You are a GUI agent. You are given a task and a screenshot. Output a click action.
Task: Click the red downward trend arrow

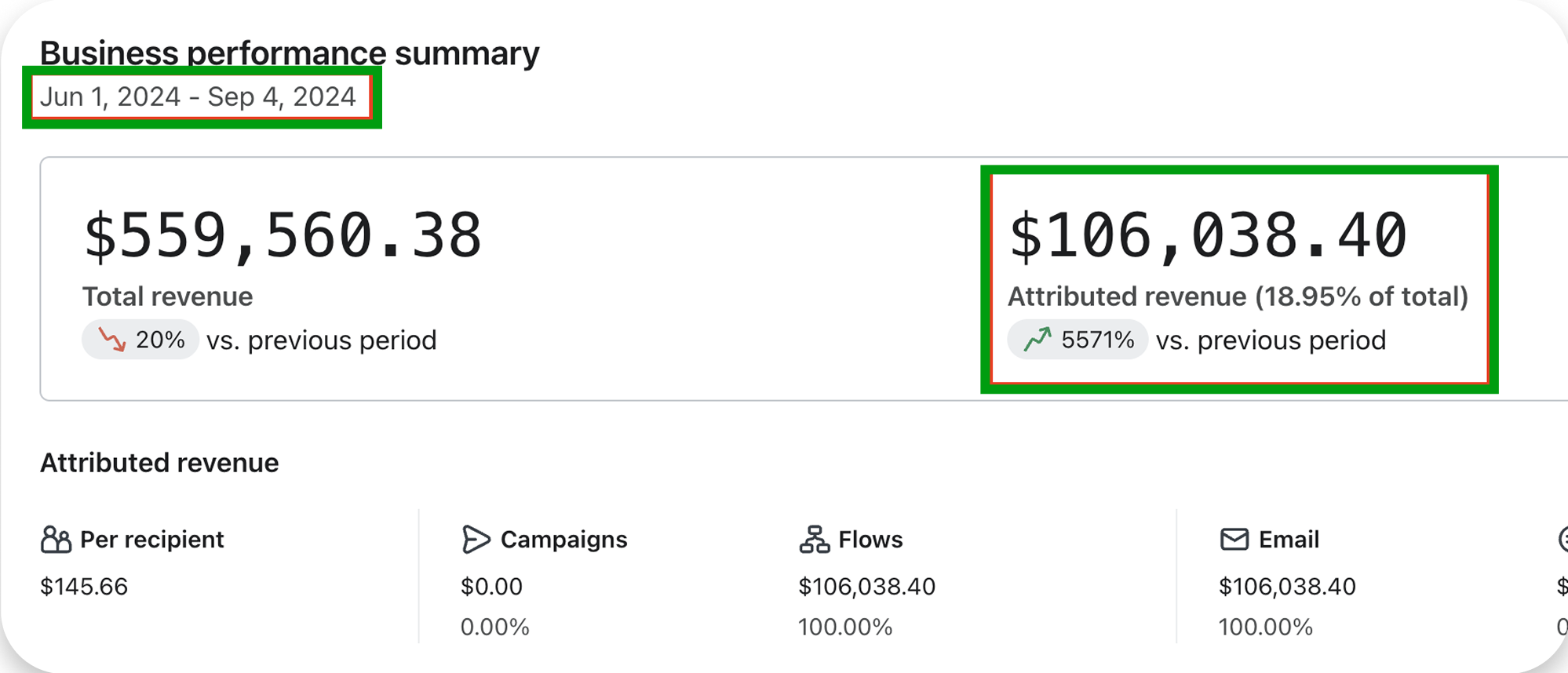111,340
